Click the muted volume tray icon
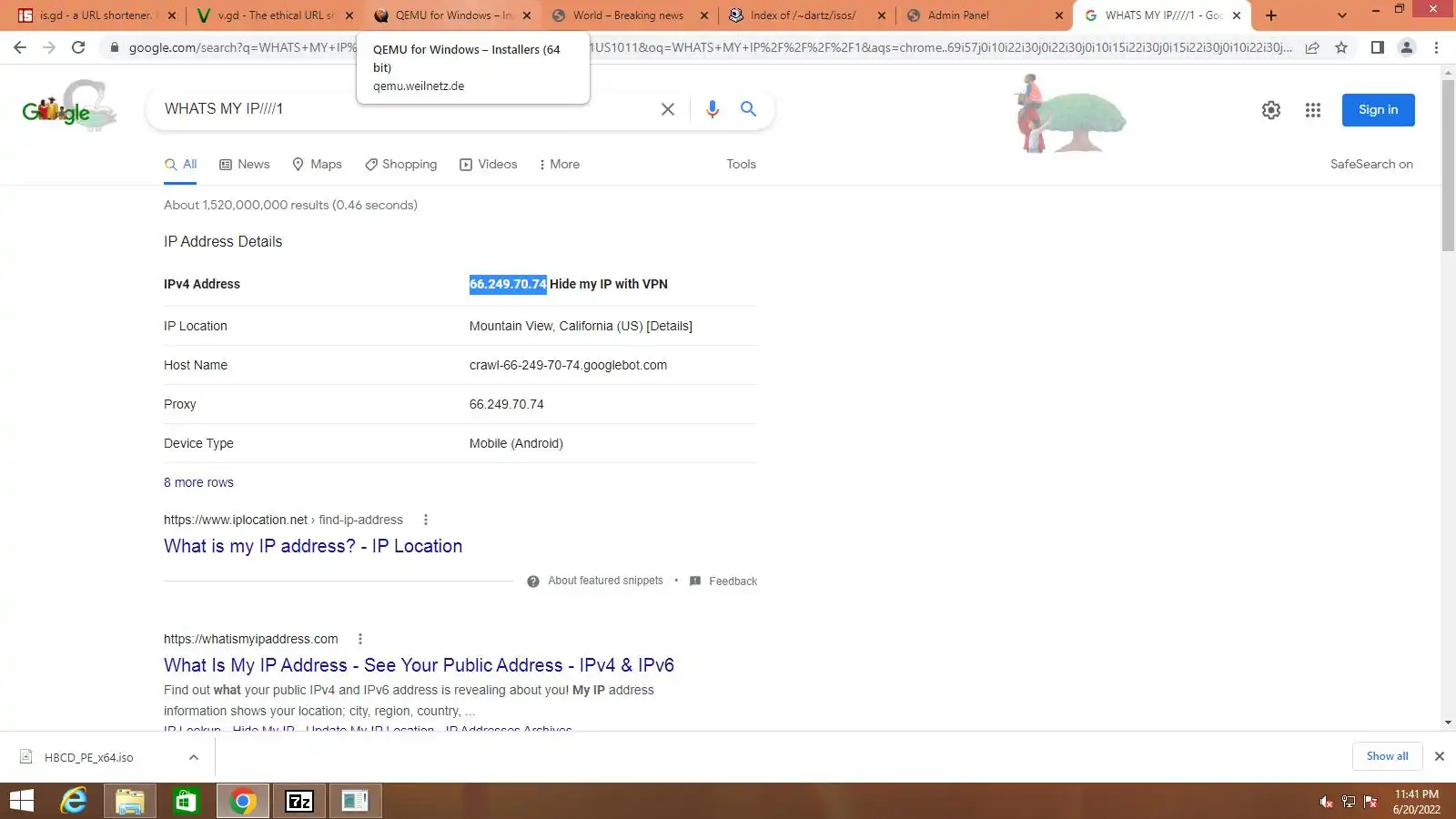The width and height of the screenshot is (1456, 819). pos(1326,802)
